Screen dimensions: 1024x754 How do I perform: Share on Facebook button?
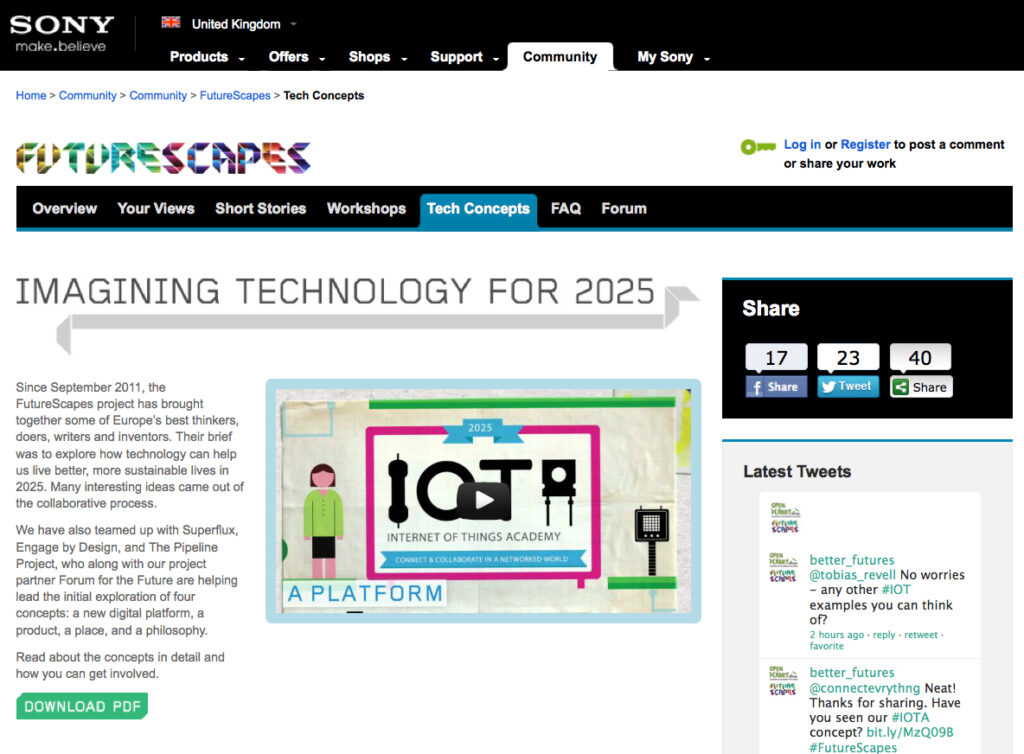pos(776,386)
